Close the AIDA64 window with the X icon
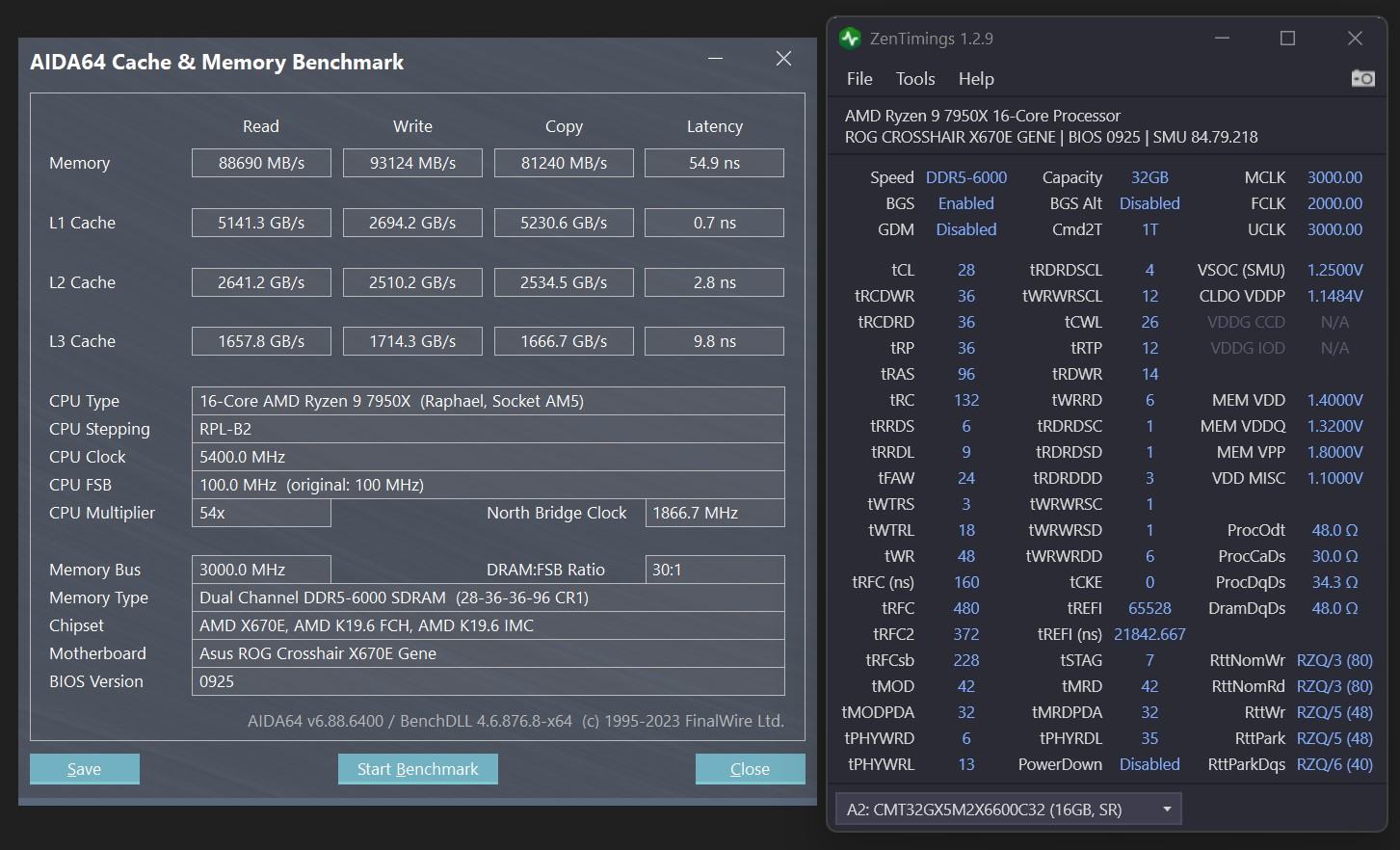This screenshot has width=1400, height=850. [x=784, y=59]
